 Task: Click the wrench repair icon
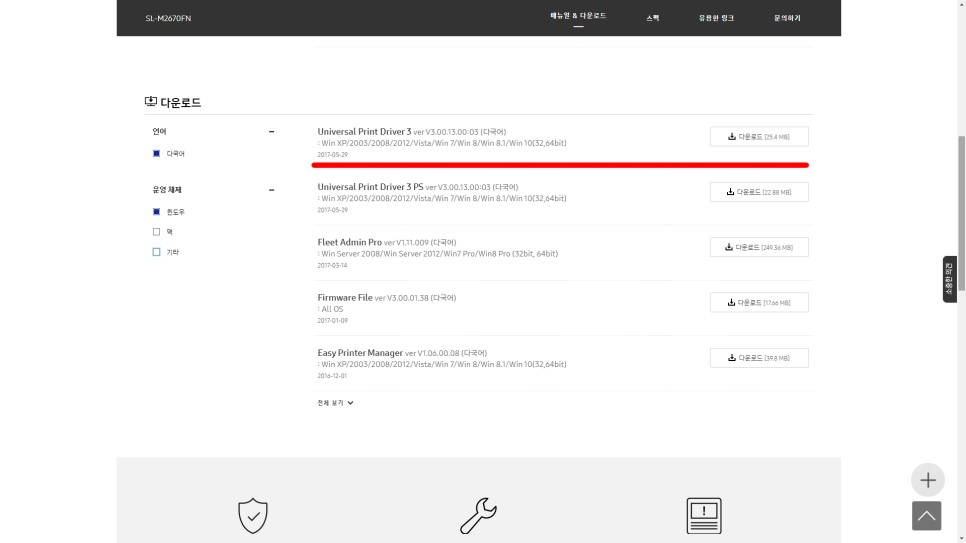click(479, 516)
